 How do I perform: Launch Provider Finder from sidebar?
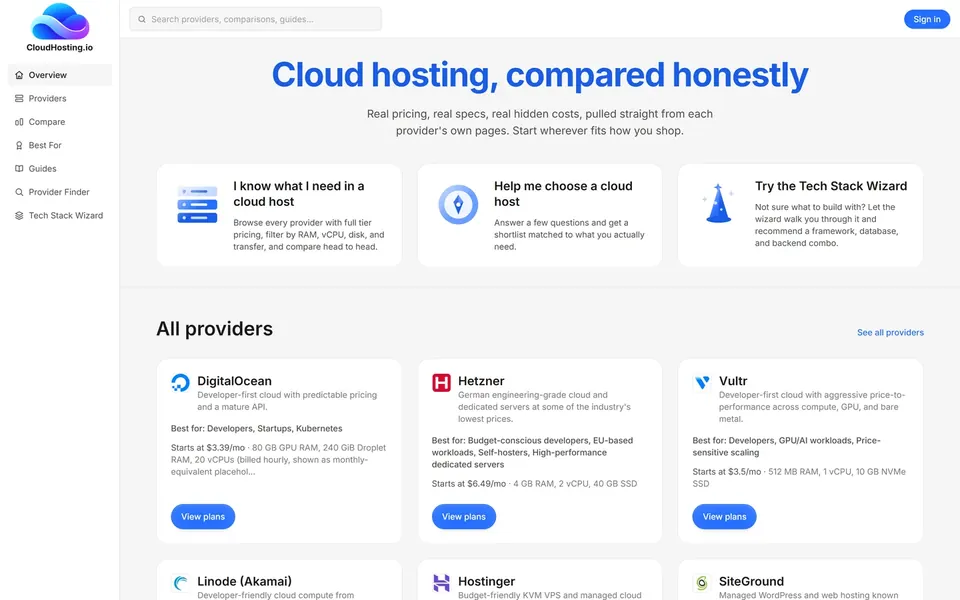pyautogui.click(x=60, y=192)
